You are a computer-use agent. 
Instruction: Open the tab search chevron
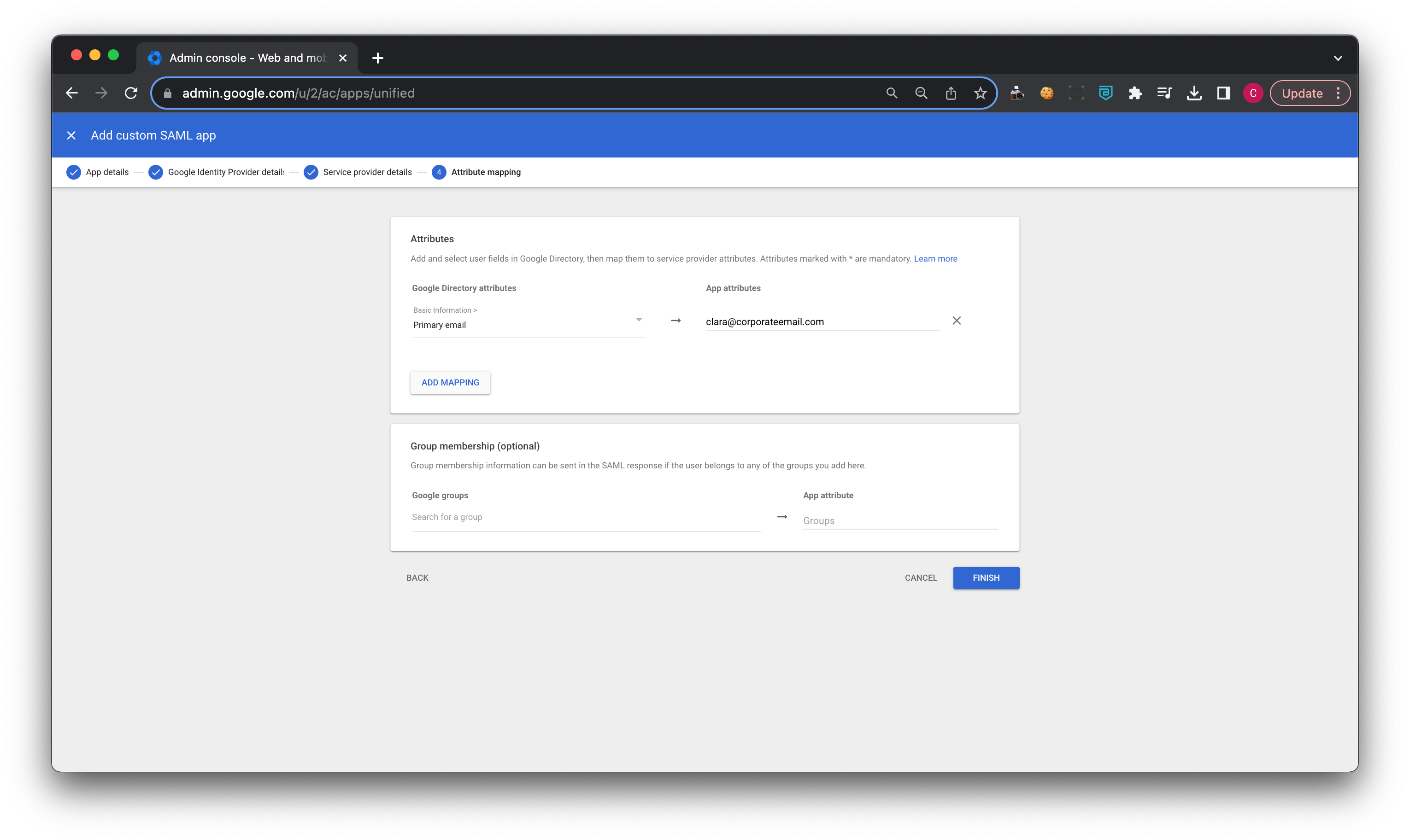pos(1338,58)
